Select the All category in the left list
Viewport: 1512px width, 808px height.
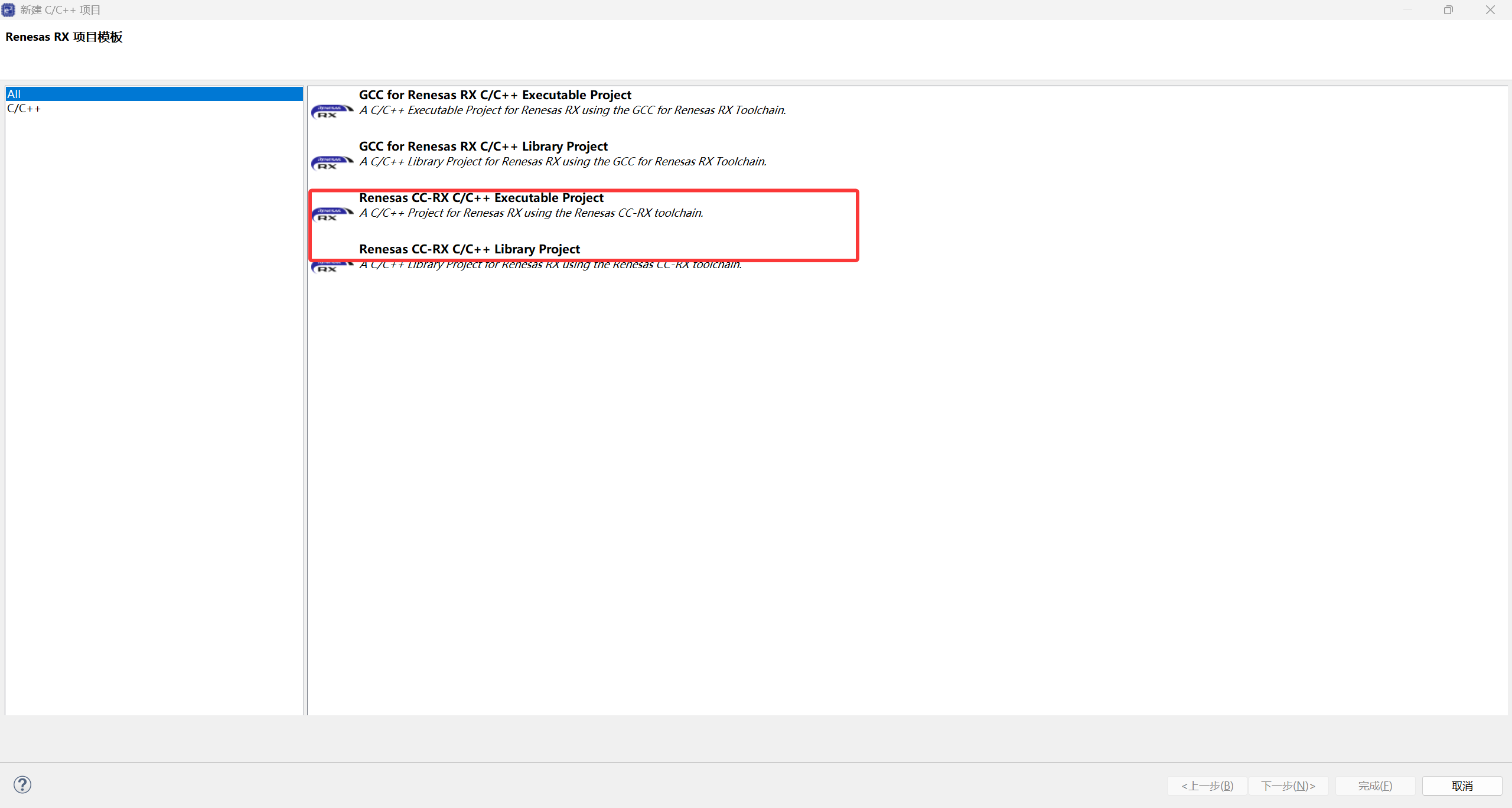(x=154, y=94)
